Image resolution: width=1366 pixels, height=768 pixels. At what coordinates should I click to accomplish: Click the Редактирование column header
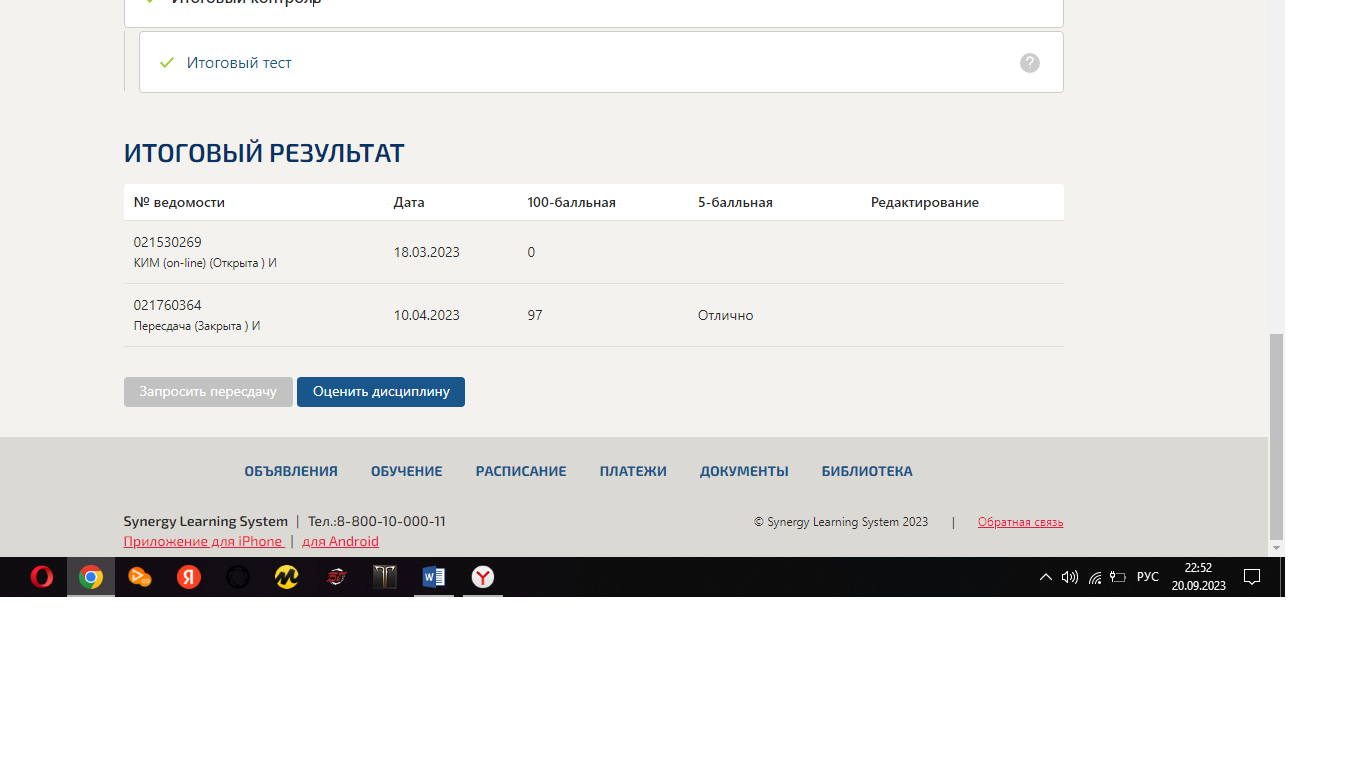(924, 202)
